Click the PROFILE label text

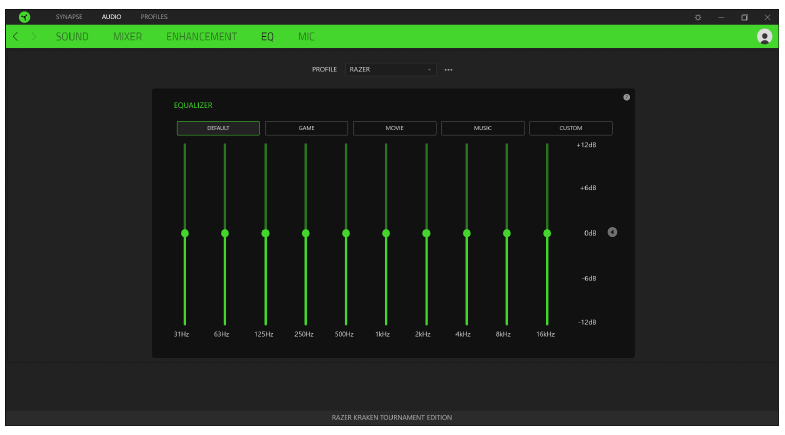pos(324,70)
